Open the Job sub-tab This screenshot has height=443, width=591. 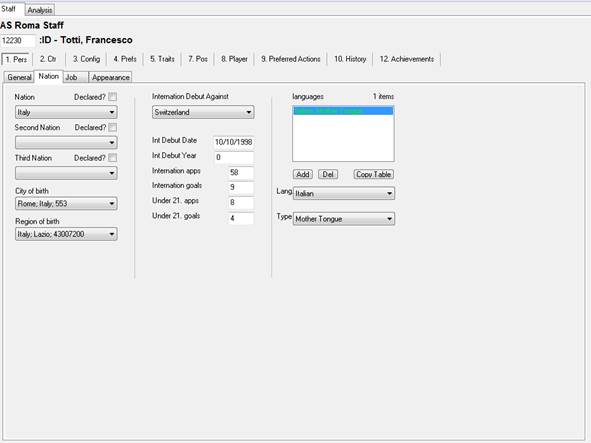pos(75,77)
